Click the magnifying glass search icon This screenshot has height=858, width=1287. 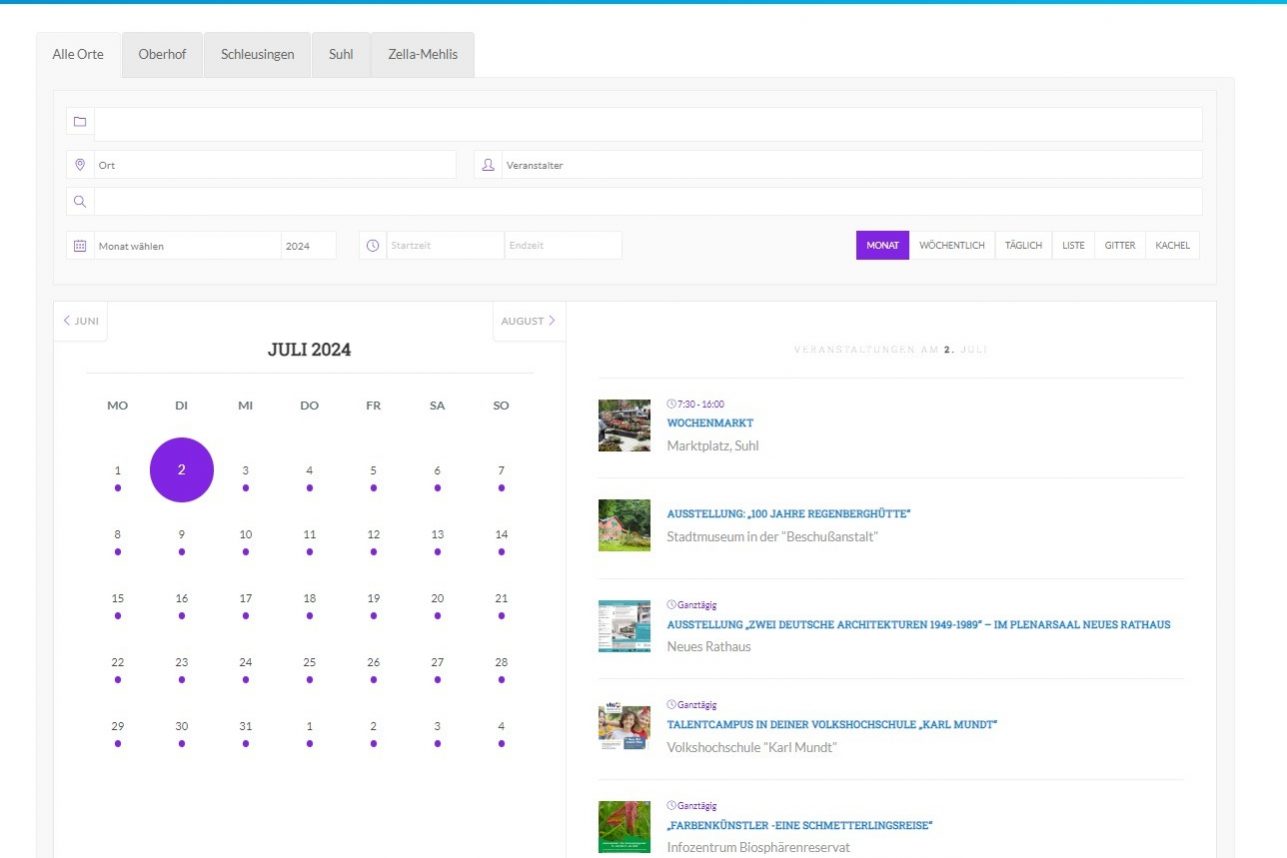80,201
